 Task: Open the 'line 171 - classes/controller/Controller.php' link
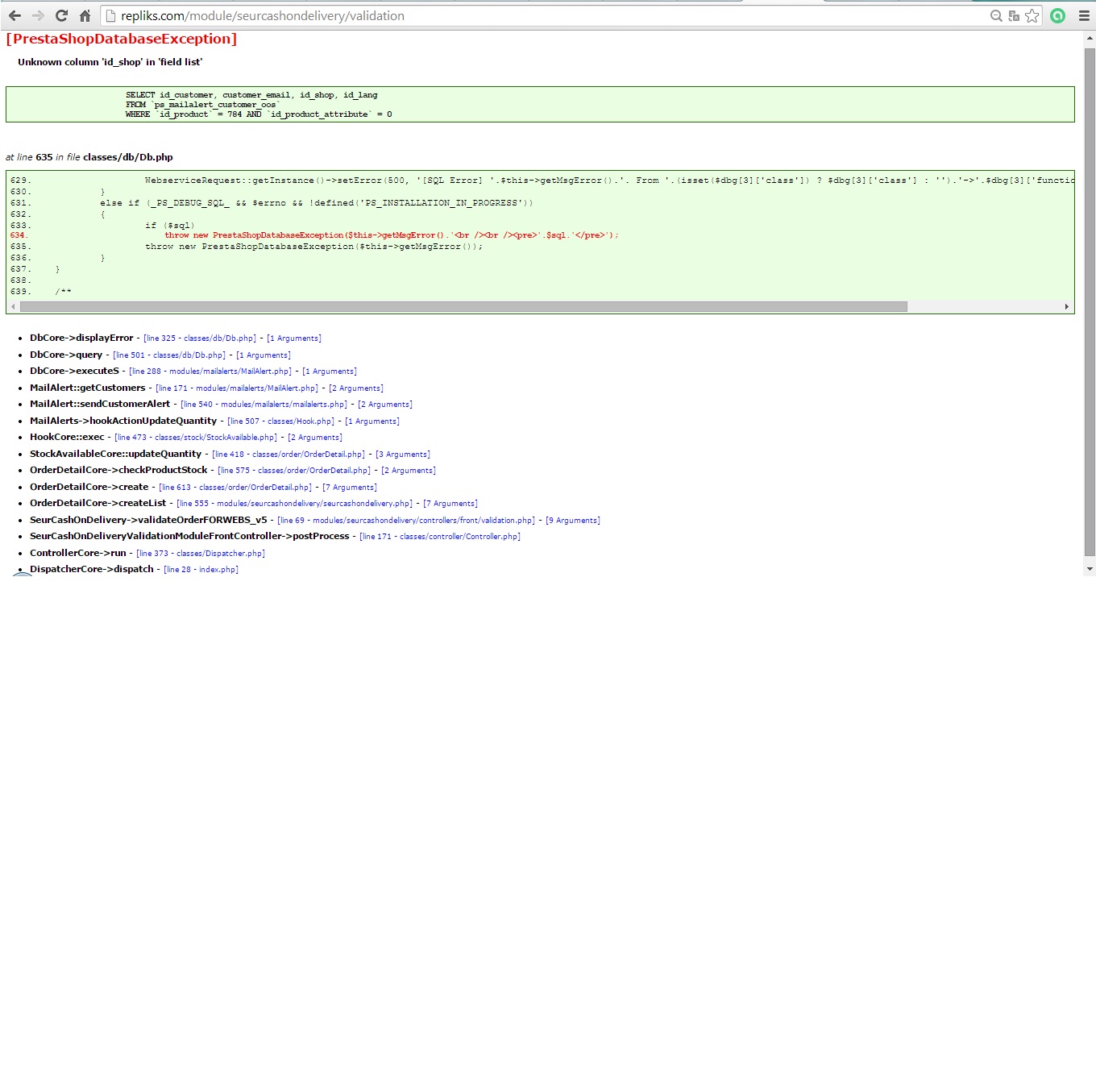coord(440,537)
